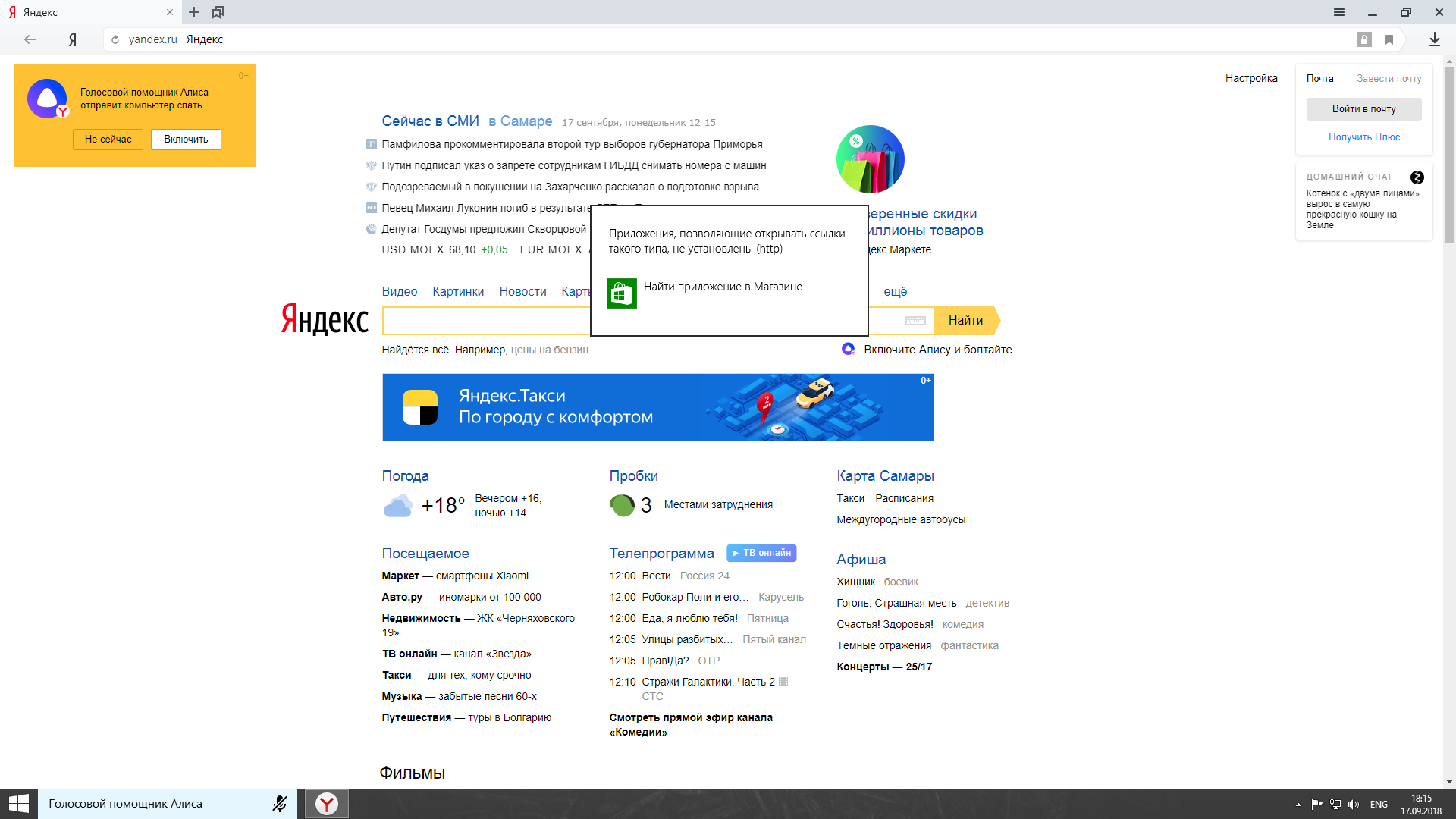1456x819 pixels.
Task: Open the Афиша section link
Action: click(x=861, y=560)
